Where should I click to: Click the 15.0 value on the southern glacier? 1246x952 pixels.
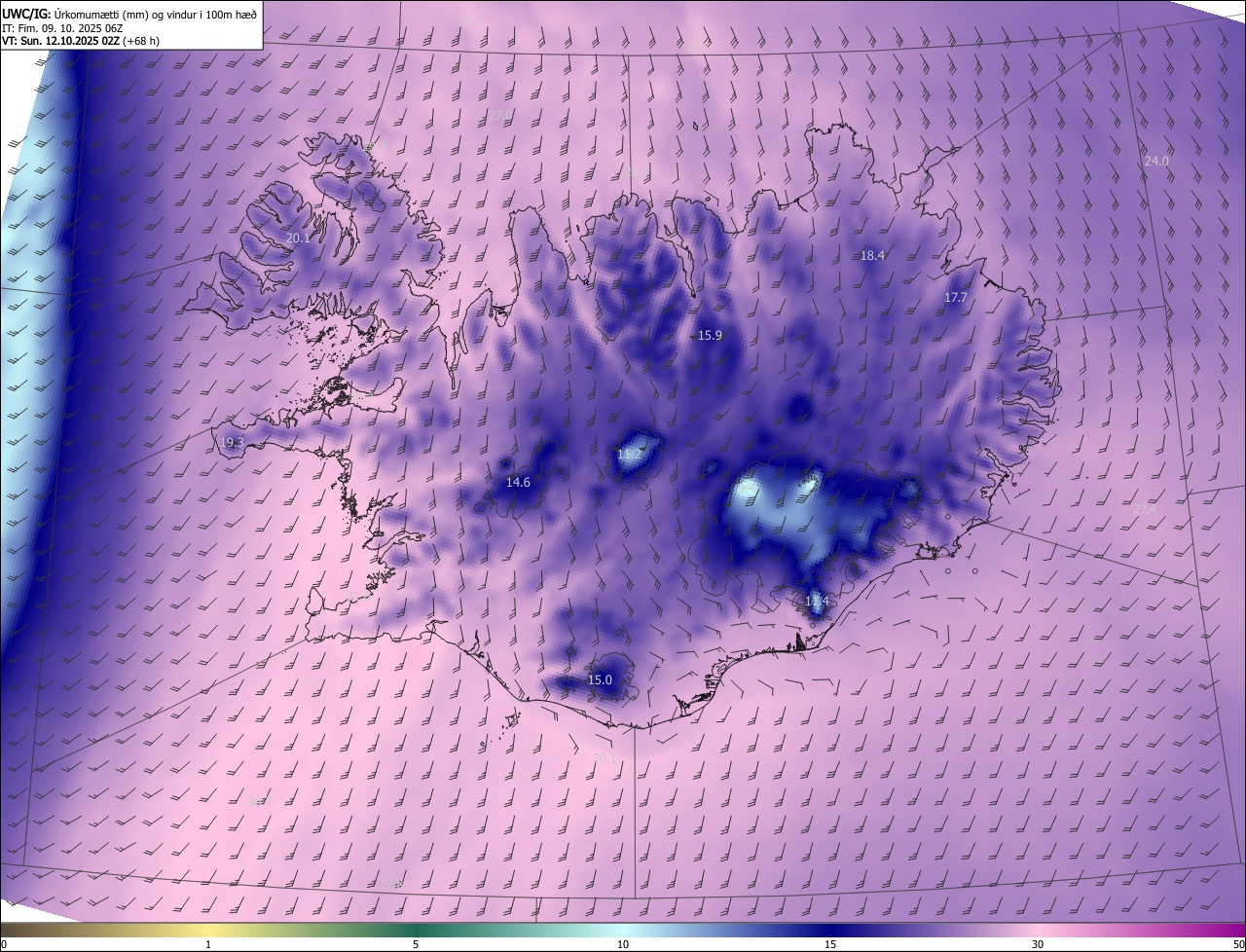coord(600,679)
